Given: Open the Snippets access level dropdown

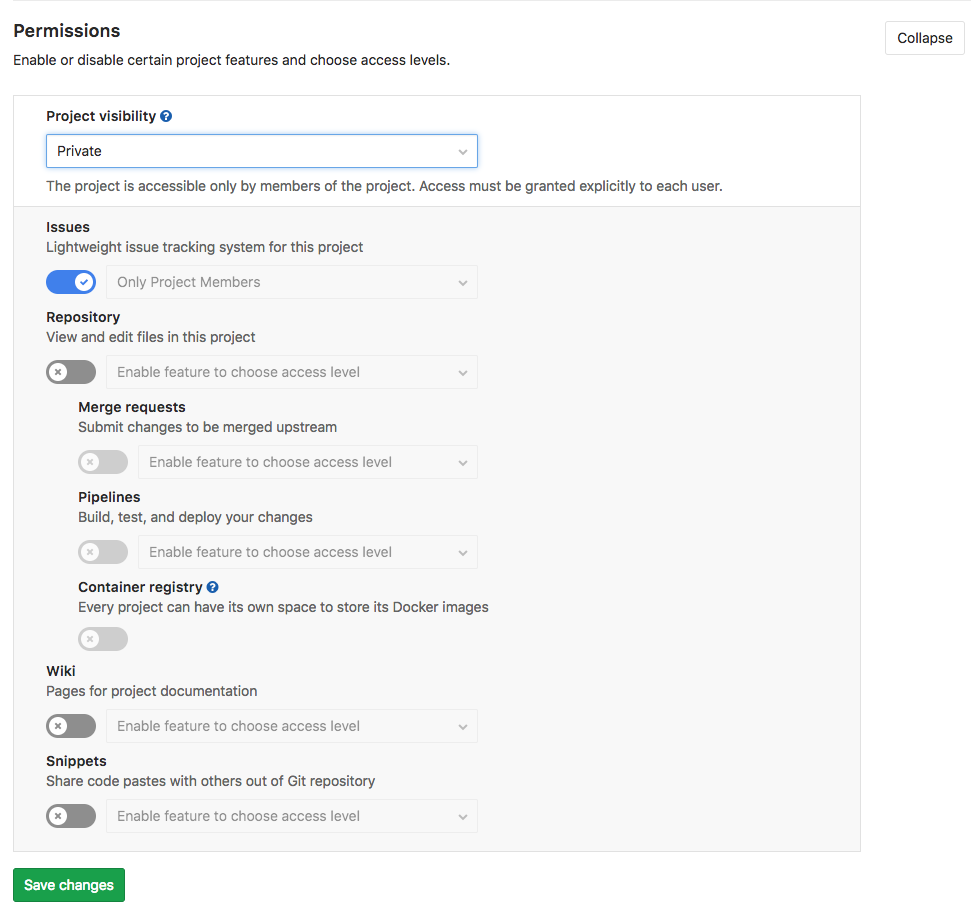Looking at the screenshot, I should point(291,815).
